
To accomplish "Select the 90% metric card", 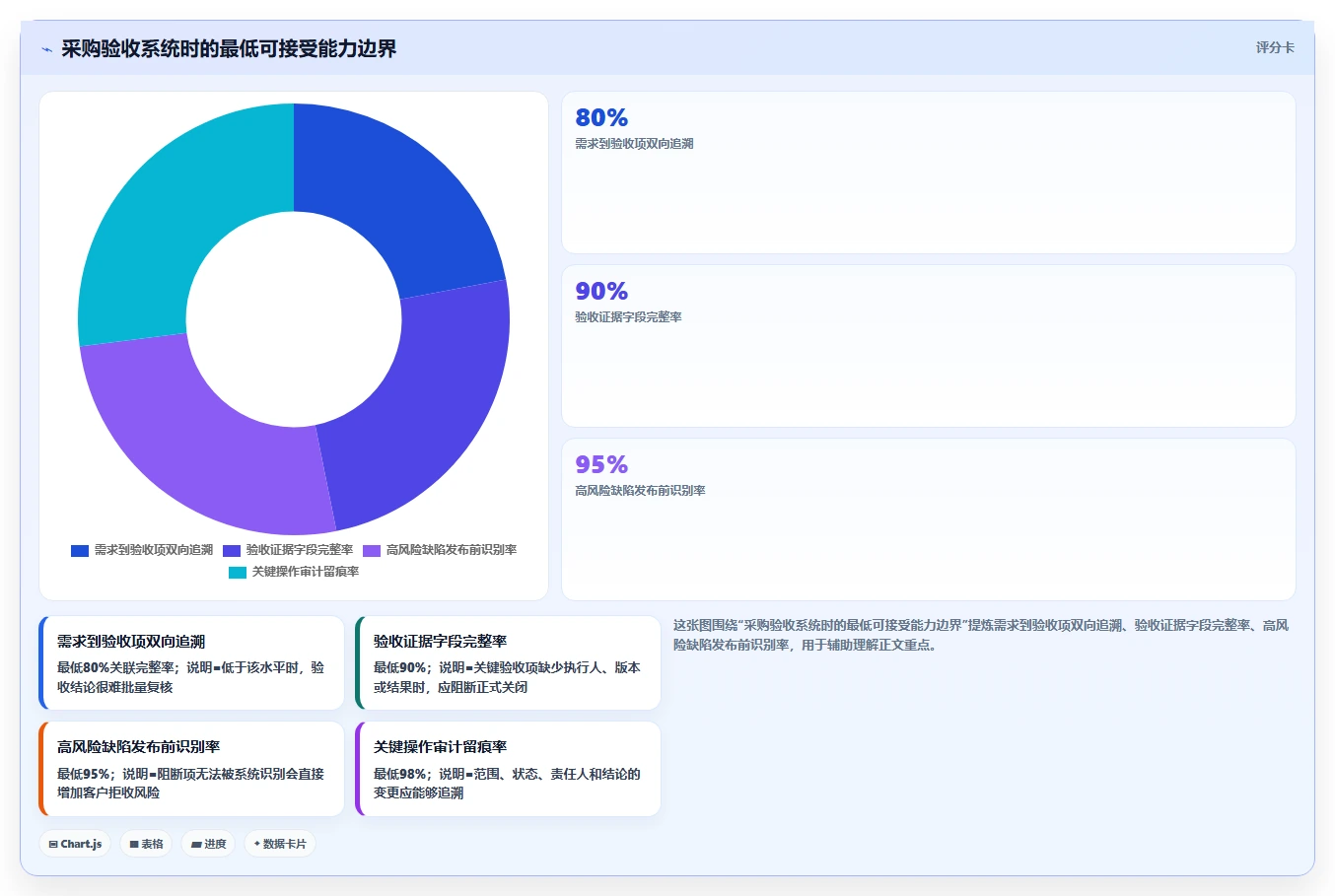I will 928,346.
